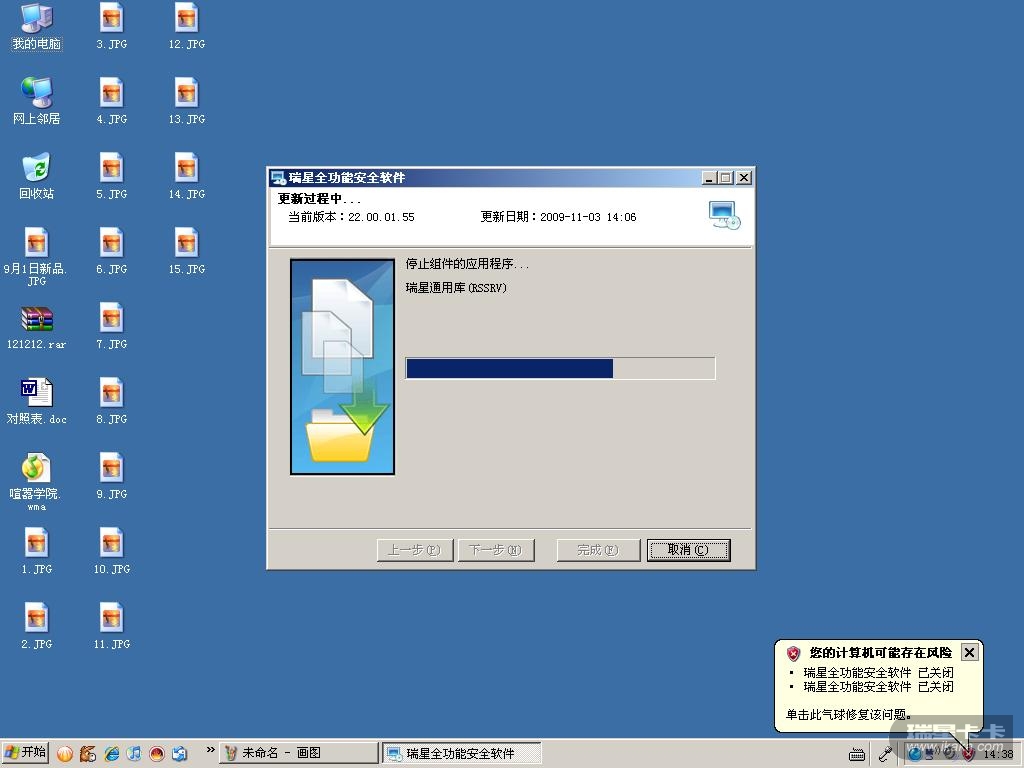Select the 对照表.doc Word document icon
The height and width of the screenshot is (768, 1024).
[x=37, y=402]
